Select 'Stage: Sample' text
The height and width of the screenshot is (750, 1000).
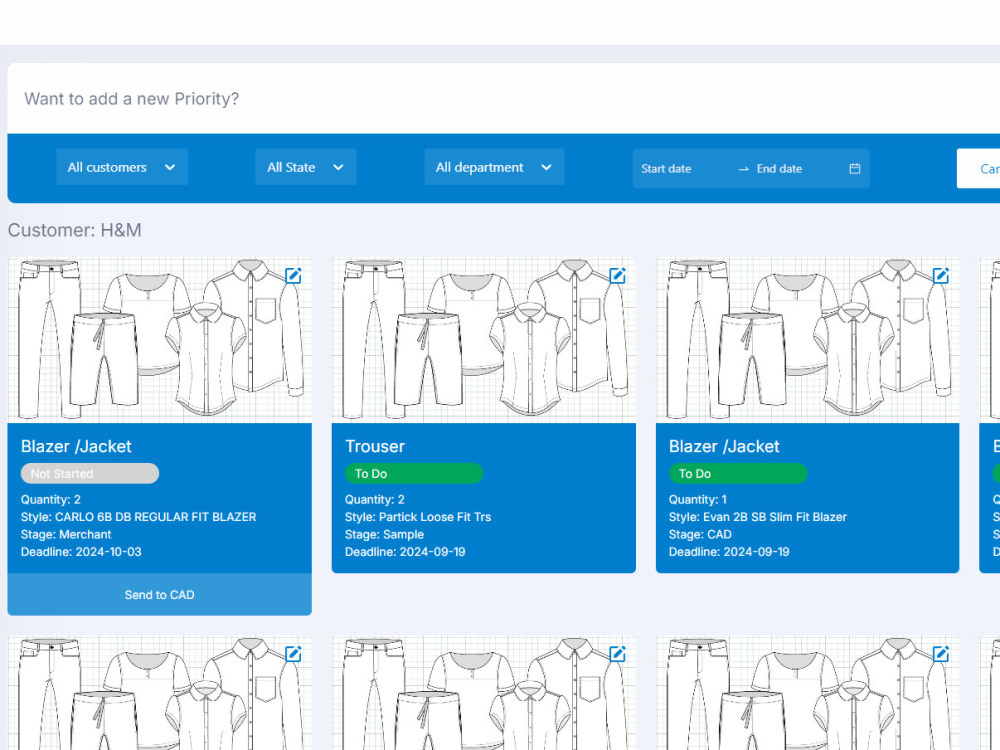point(384,534)
